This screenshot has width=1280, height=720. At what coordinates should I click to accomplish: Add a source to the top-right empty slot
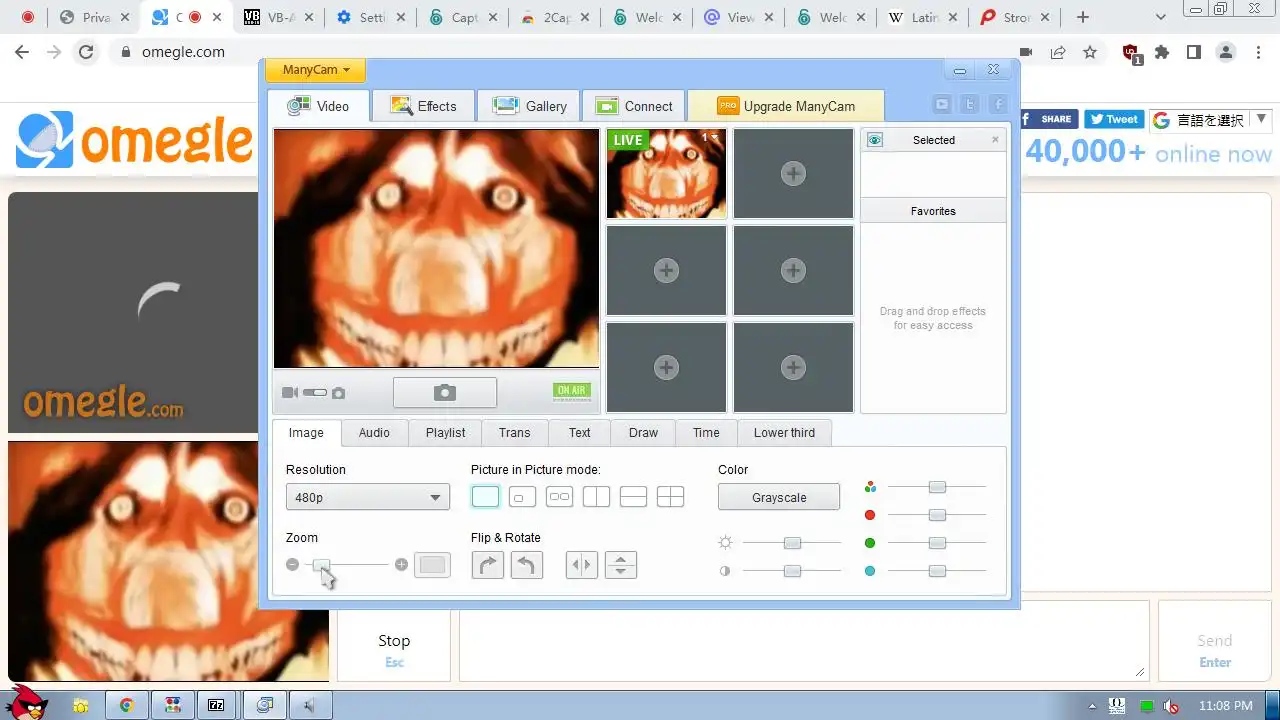pyautogui.click(x=793, y=174)
